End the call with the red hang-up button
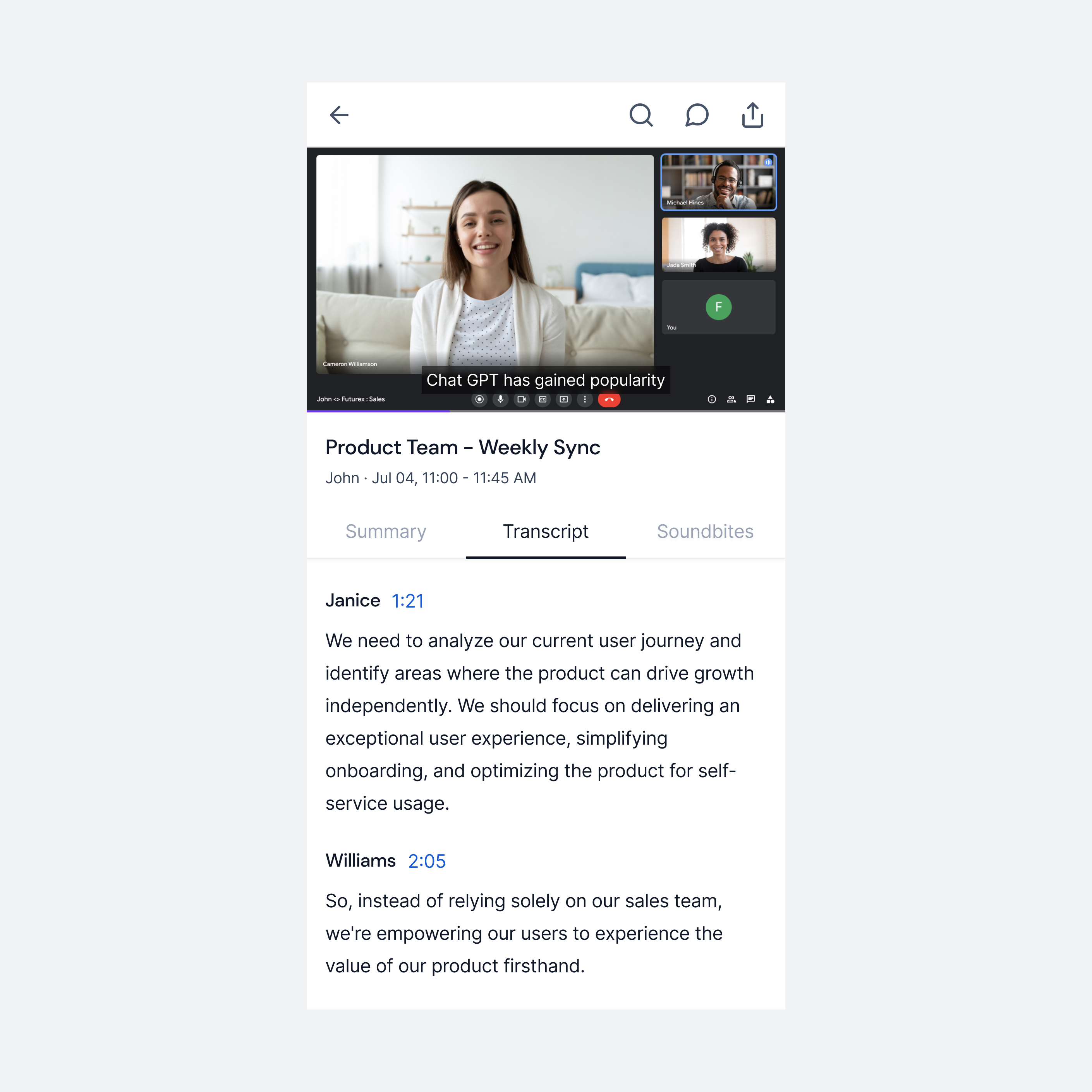The width and height of the screenshot is (1092, 1092). click(x=609, y=400)
